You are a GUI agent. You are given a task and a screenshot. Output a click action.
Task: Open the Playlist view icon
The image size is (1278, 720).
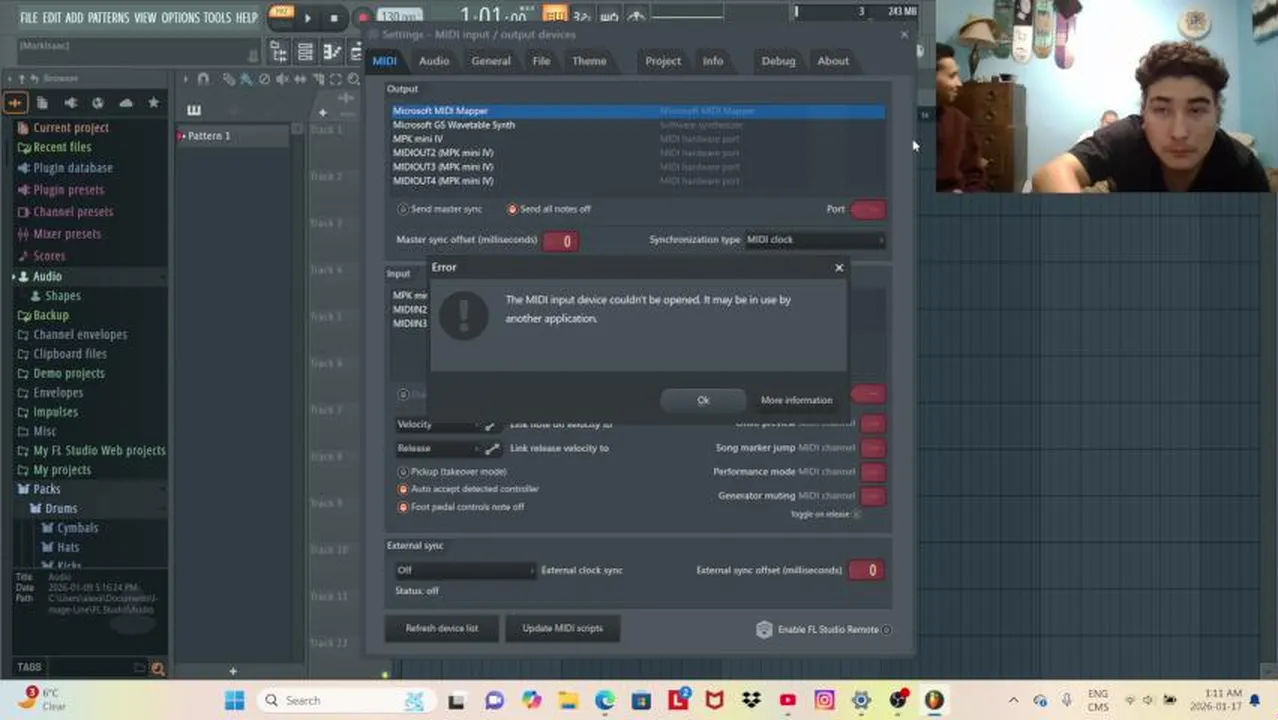tap(280, 52)
